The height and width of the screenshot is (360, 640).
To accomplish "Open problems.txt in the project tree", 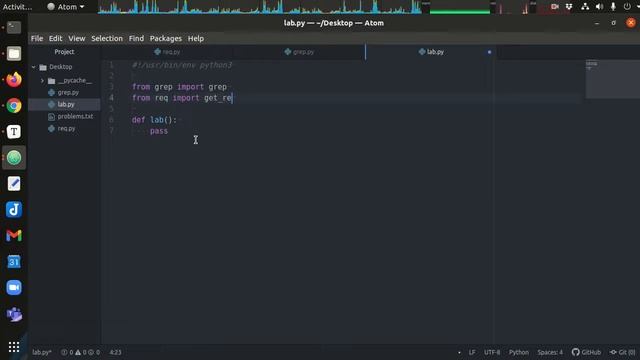I will pos(64,116).
